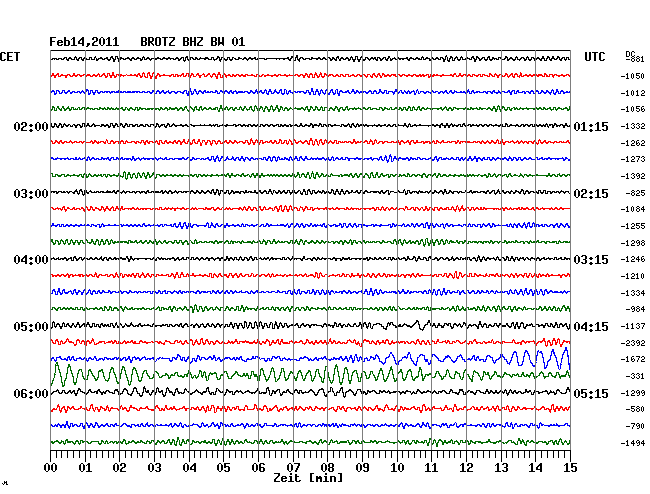Click the Feb14,2011 date text
The height and width of the screenshot is (494, 650).
pyautogui.click(x=84, y=42)
